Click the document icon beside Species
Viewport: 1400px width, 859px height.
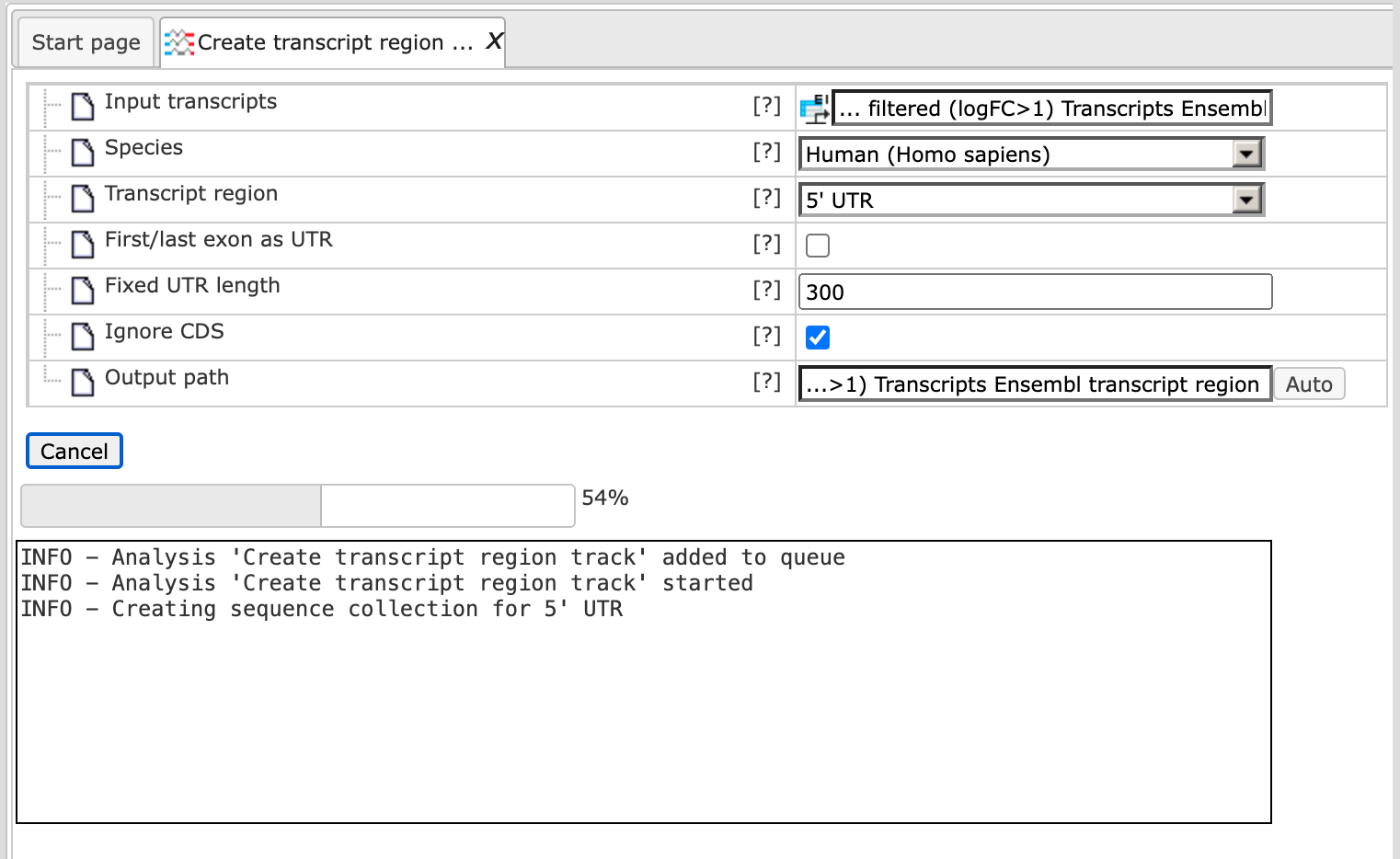click(83, 153)
